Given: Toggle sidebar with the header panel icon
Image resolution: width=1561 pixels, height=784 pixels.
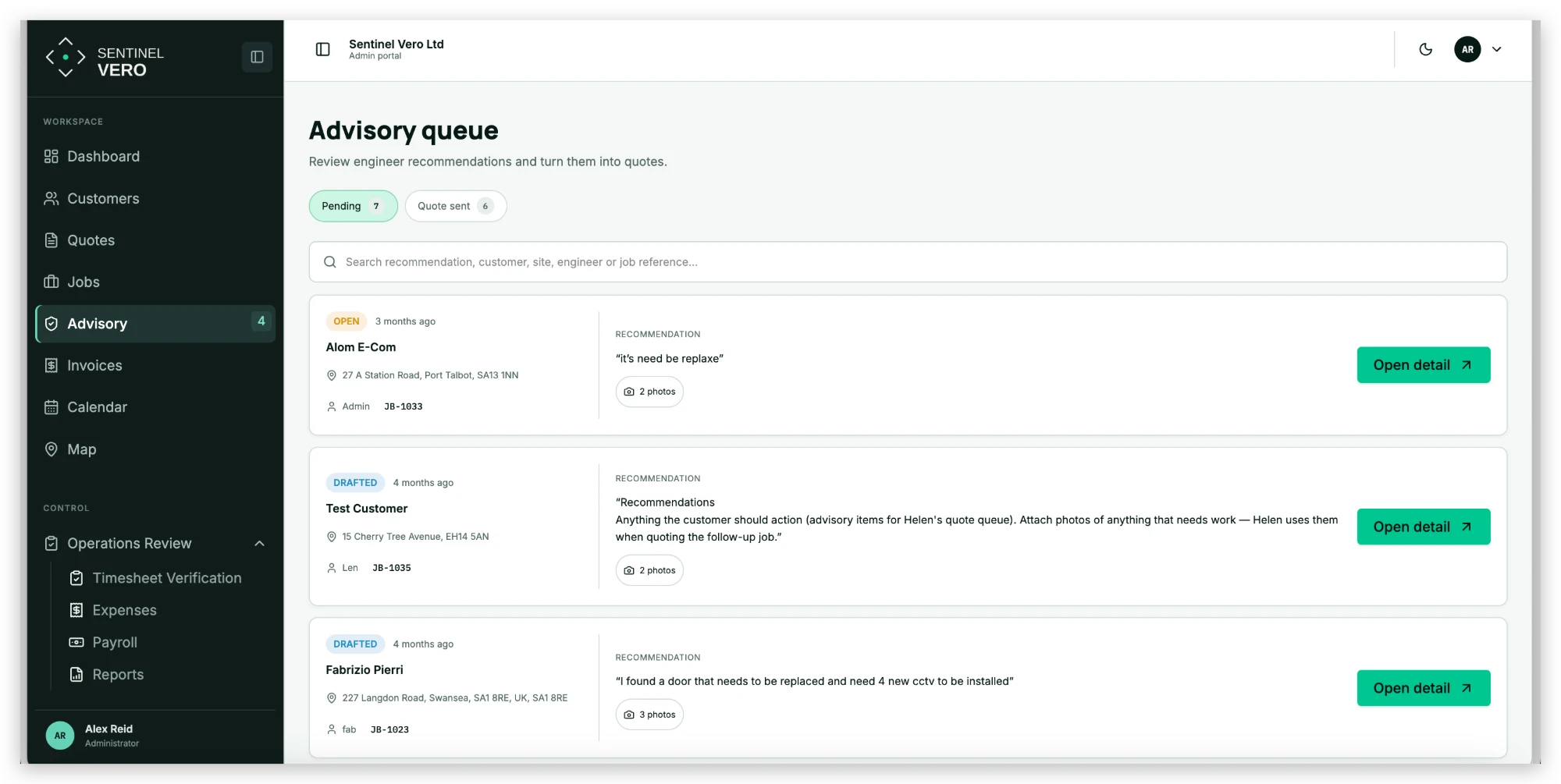Looking at the screenshot, I should click(x=322, y=49).
